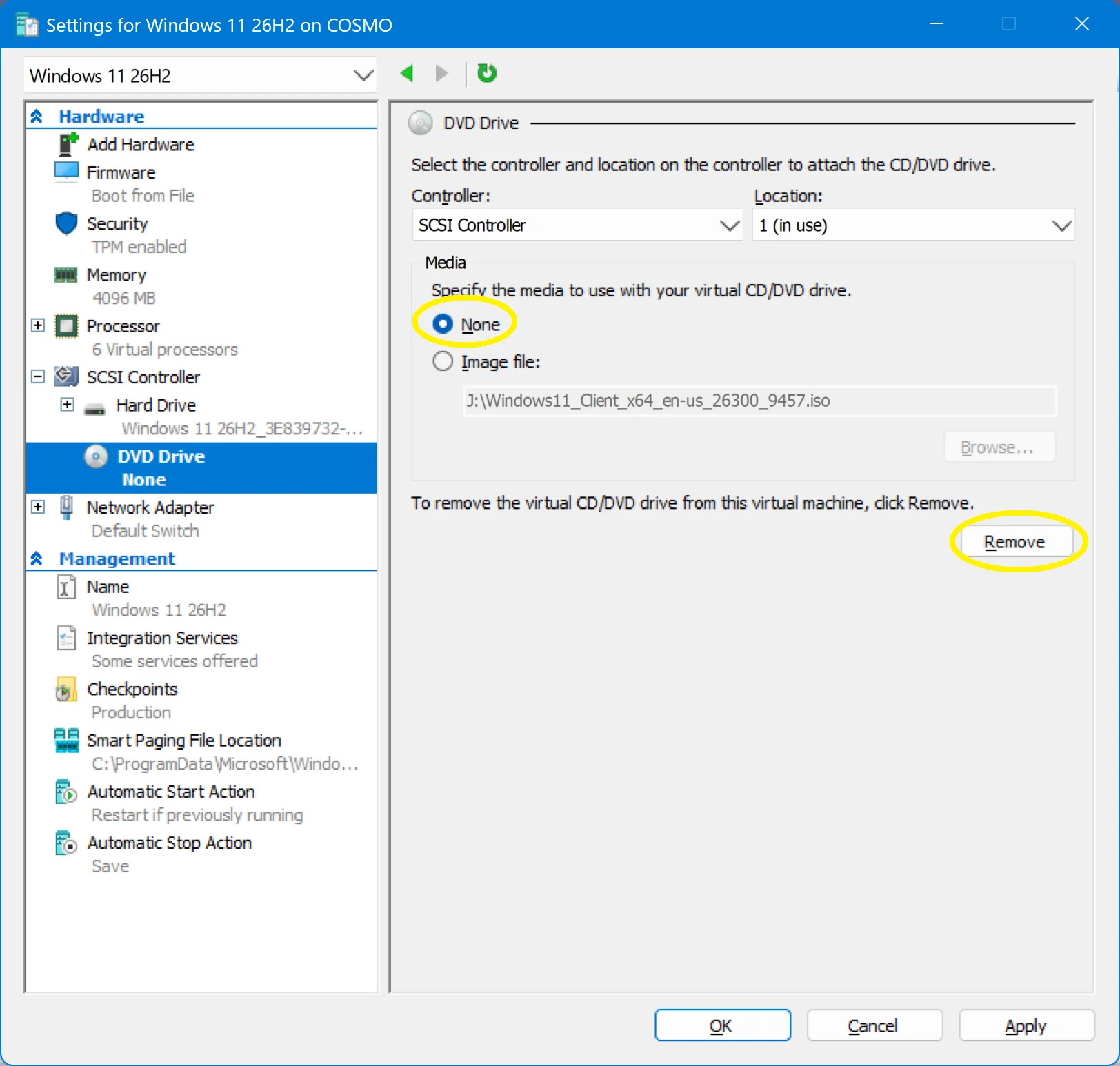
Task: Click the Name settings icon
Action: pyautogui.click(x=66, y=587)
